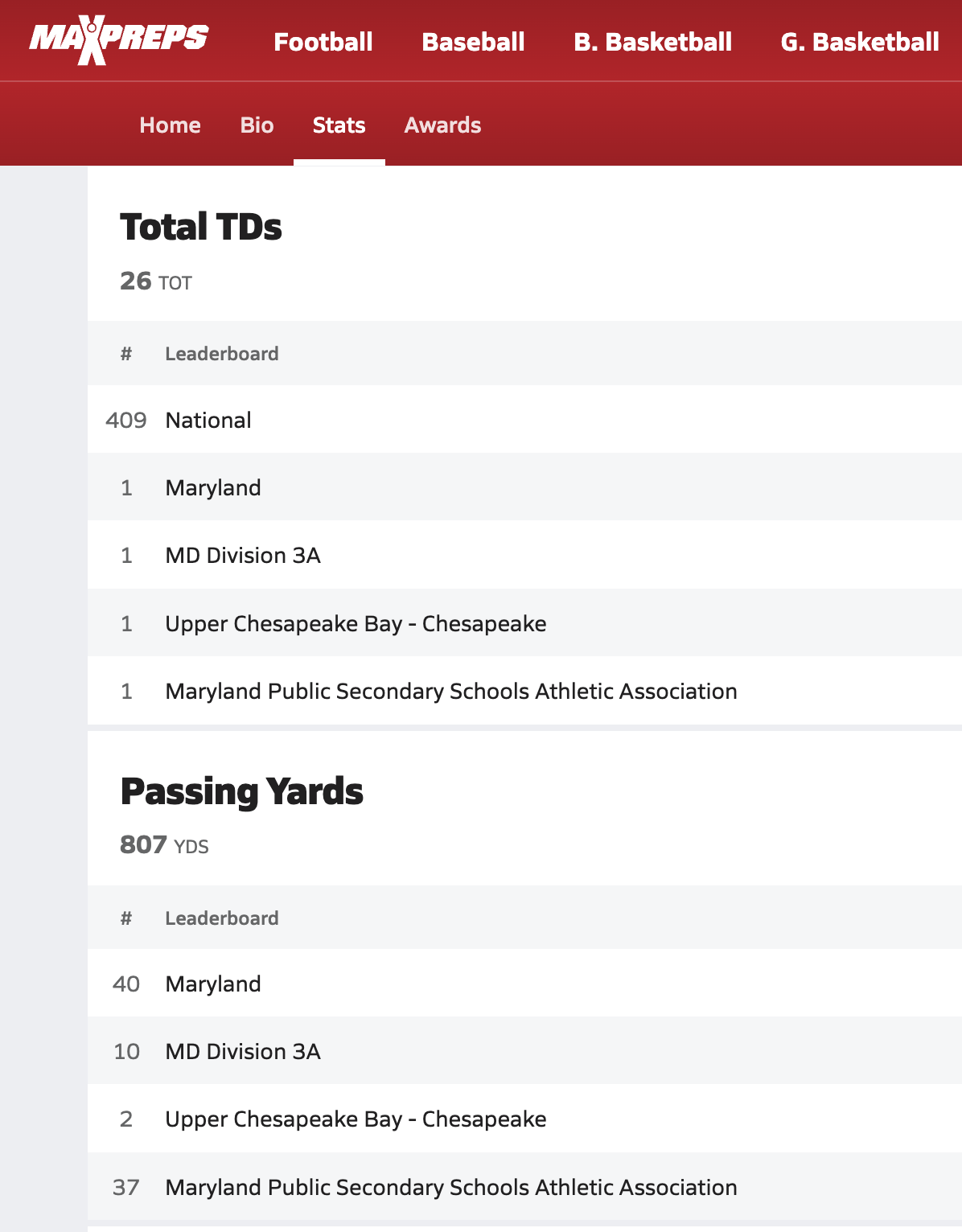Click MD Division 3A under Total TDs

click(x=243, y=555)
